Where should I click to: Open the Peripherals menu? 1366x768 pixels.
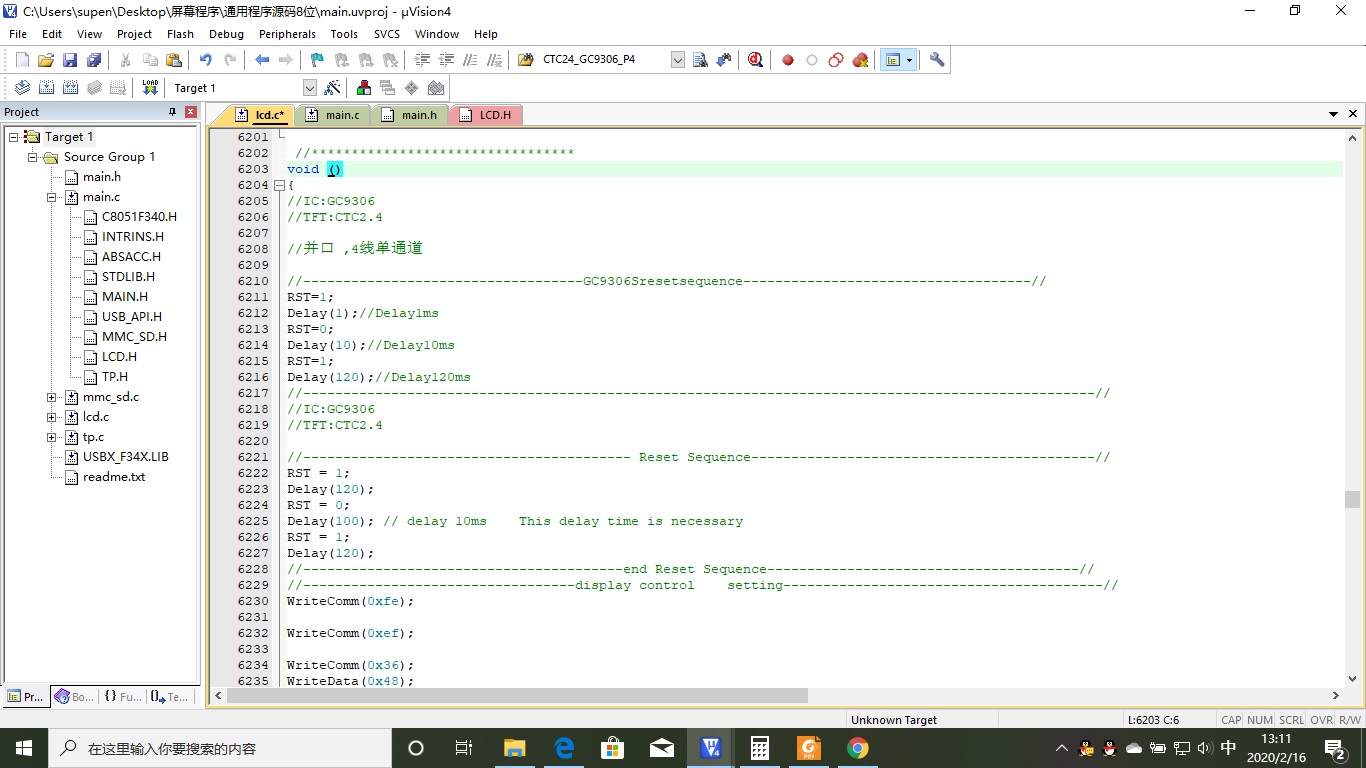pyautogui.click(x=287, y=34)
